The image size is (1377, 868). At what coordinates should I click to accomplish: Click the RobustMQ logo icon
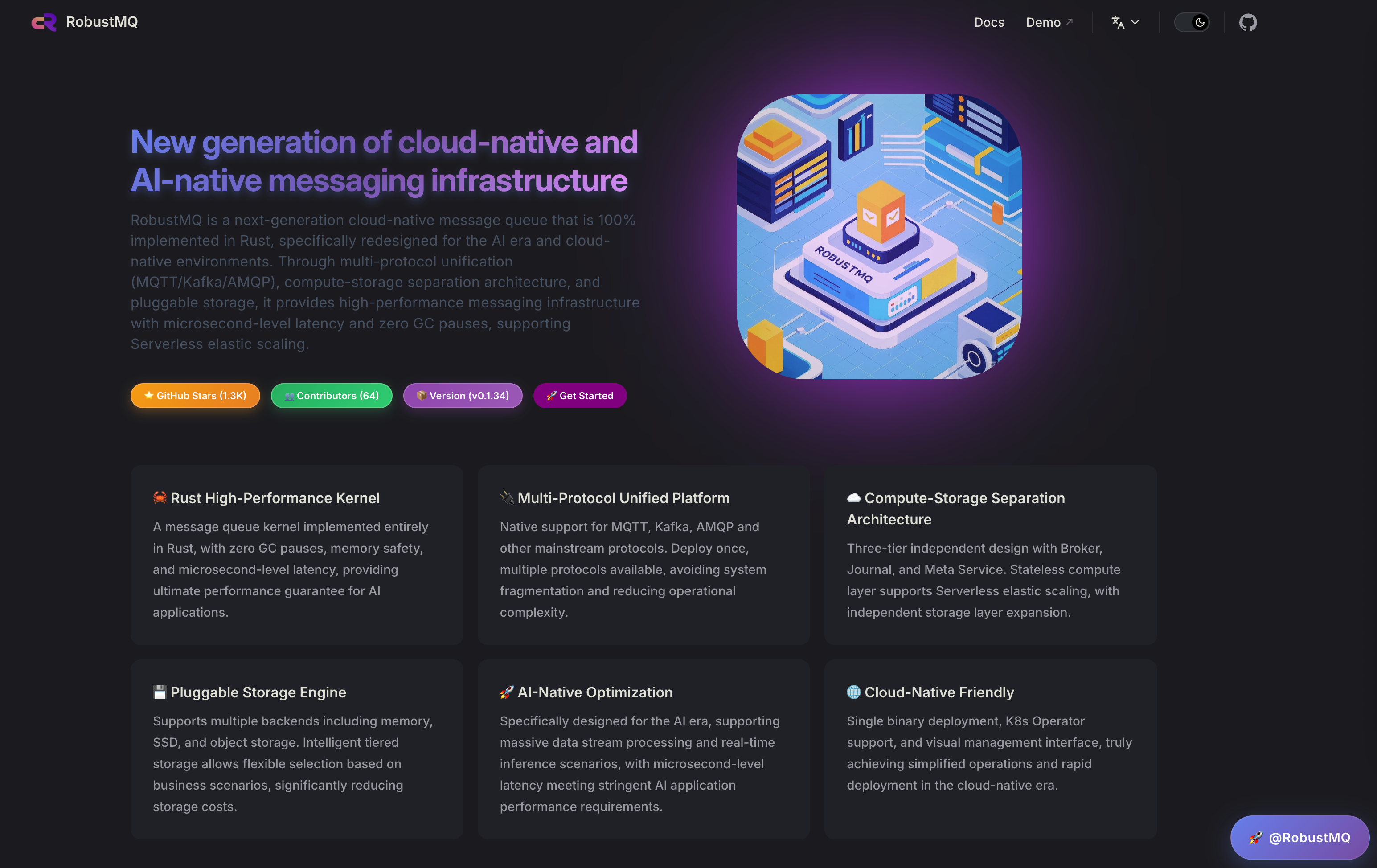point(44,22)
